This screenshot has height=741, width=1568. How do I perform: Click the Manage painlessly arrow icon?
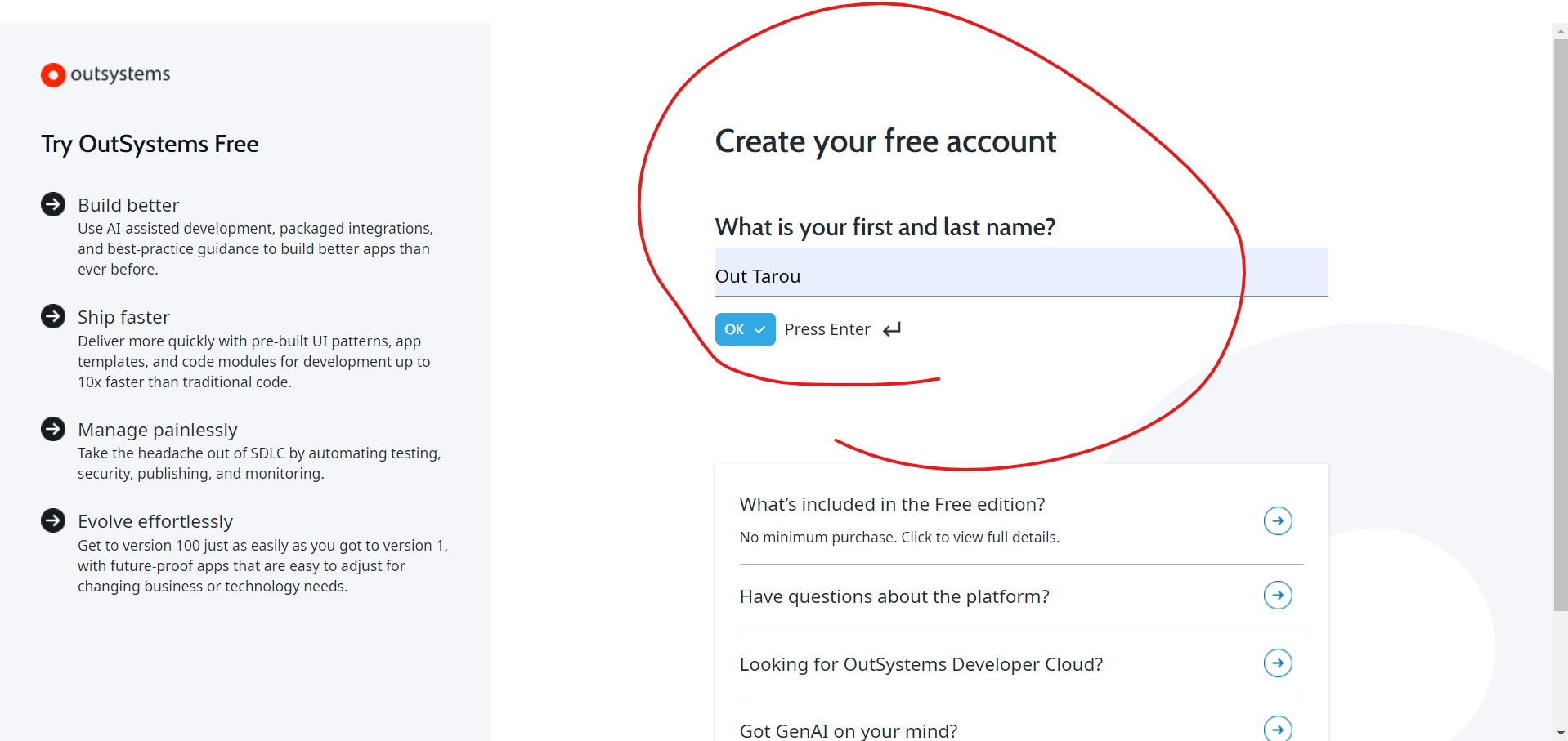53,429
